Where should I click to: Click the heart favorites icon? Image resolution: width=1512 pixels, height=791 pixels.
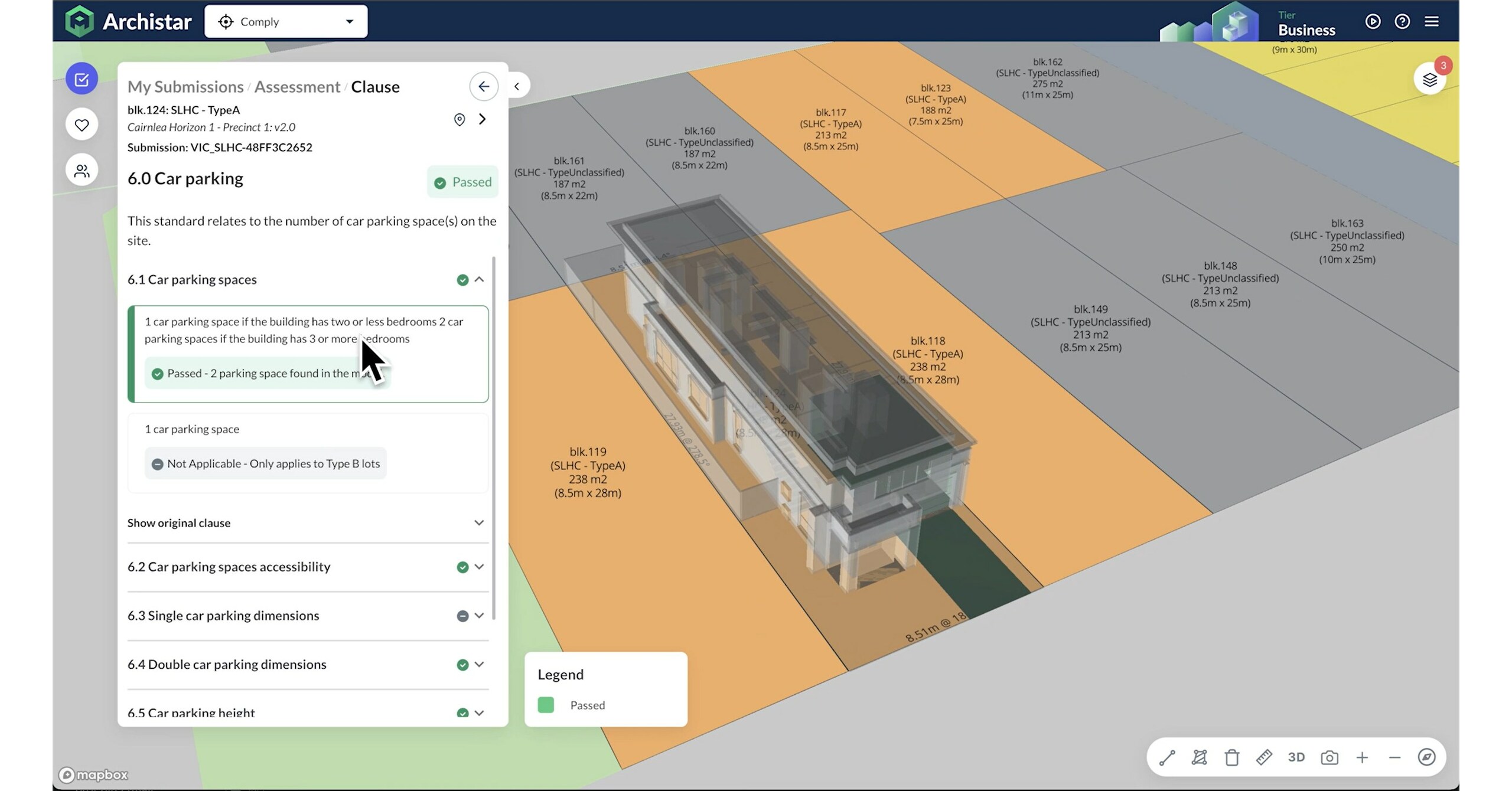point(82,124)
